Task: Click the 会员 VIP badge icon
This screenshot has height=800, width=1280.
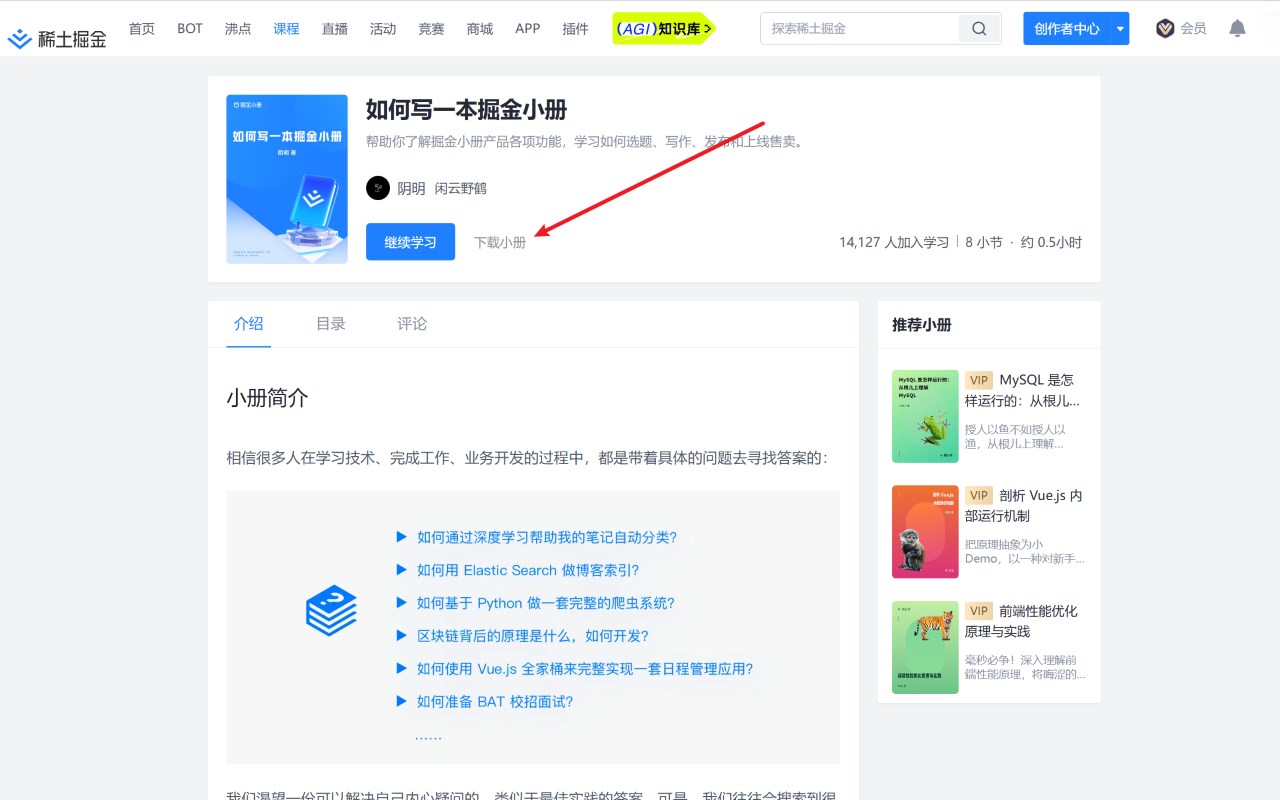Action: click(x=1165, y=28)
